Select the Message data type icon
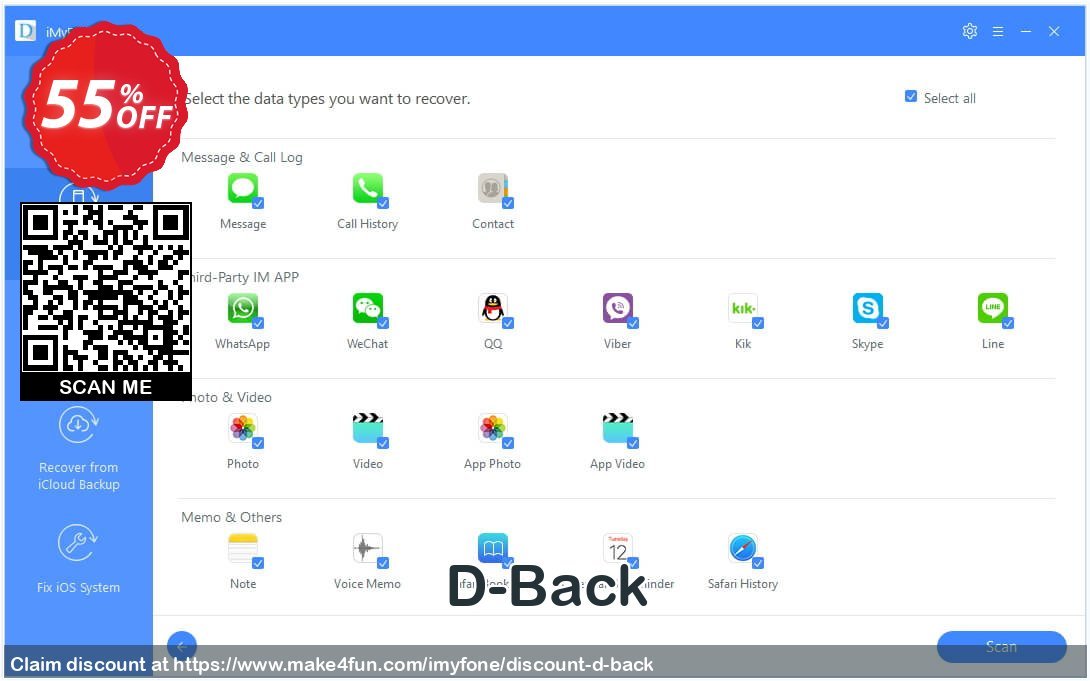The width and height of the screenshot is (1090, 681). 243,188
